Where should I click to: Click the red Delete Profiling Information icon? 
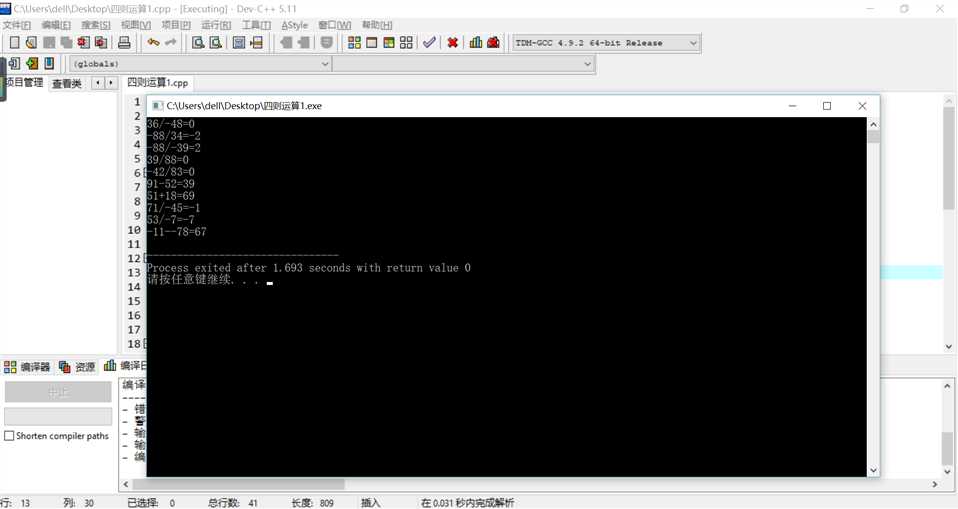click(493, 42)
